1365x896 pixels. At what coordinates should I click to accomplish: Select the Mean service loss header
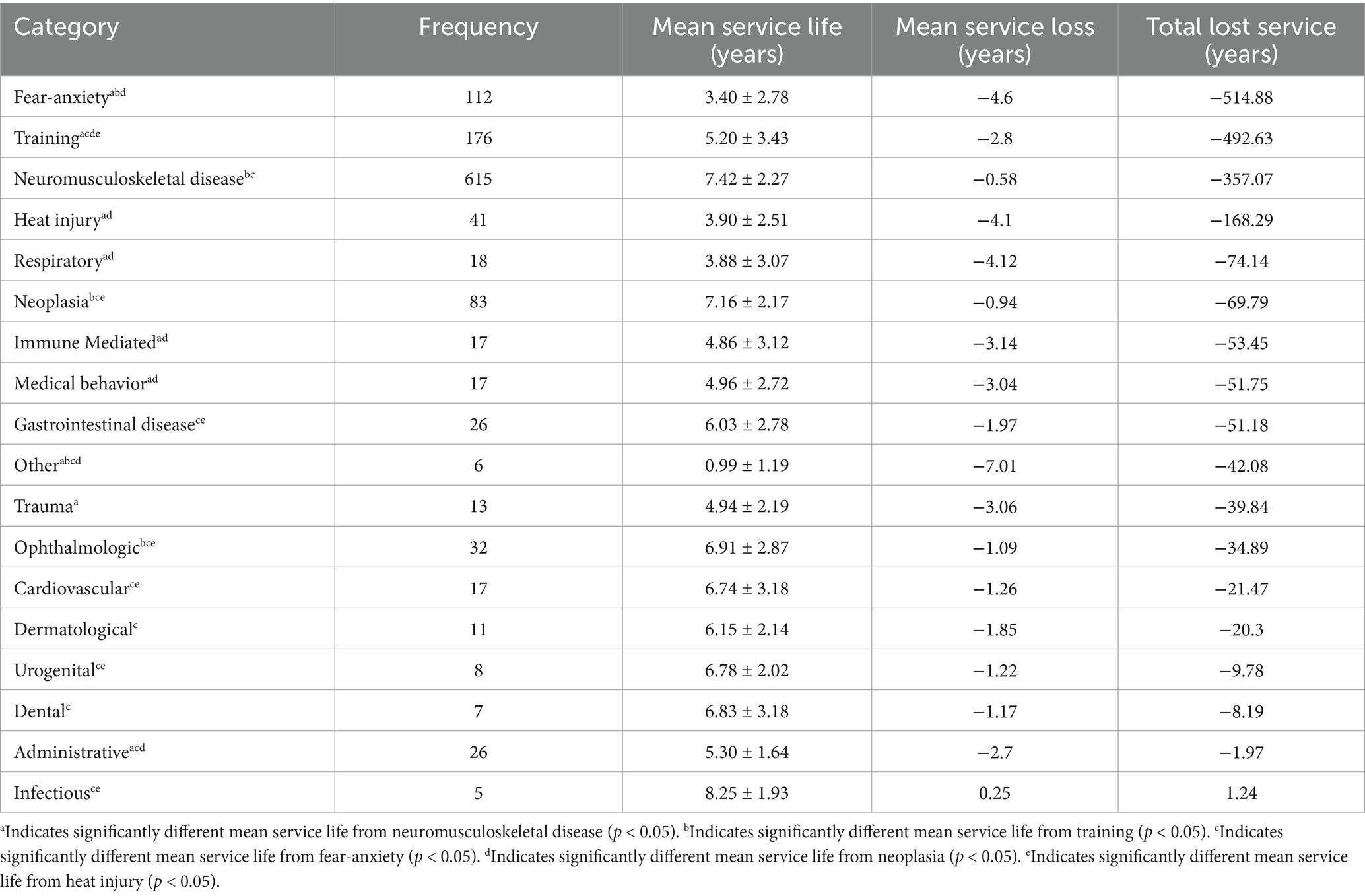(994, 40)
